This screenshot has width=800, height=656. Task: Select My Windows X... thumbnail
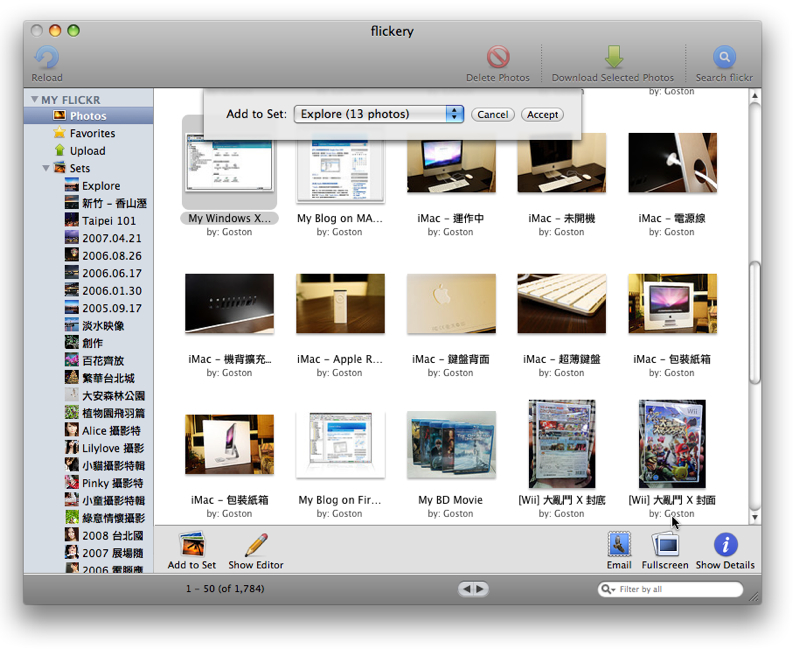pyautogui.click(x=229, y=162)
